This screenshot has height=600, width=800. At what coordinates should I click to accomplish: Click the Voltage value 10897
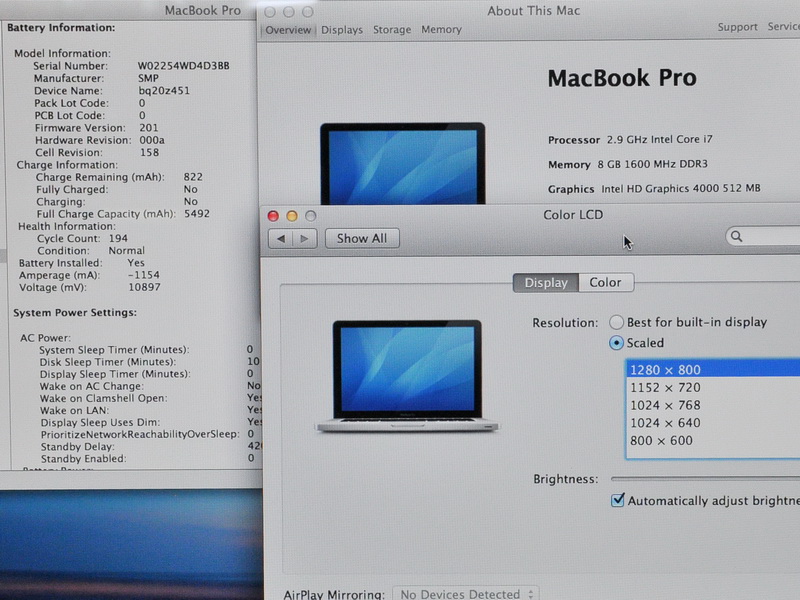144,287
